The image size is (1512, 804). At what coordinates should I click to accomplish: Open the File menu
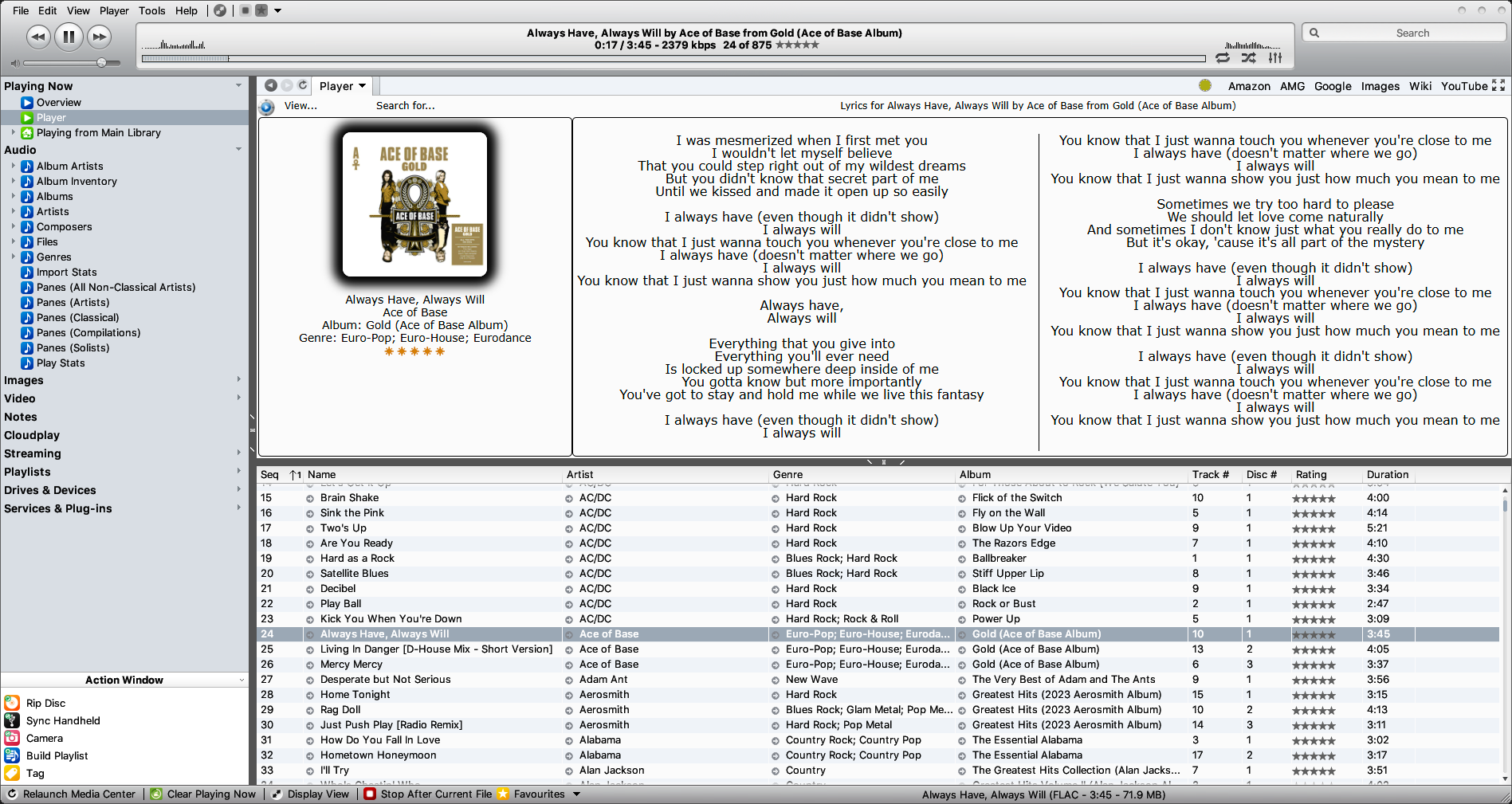21,10
